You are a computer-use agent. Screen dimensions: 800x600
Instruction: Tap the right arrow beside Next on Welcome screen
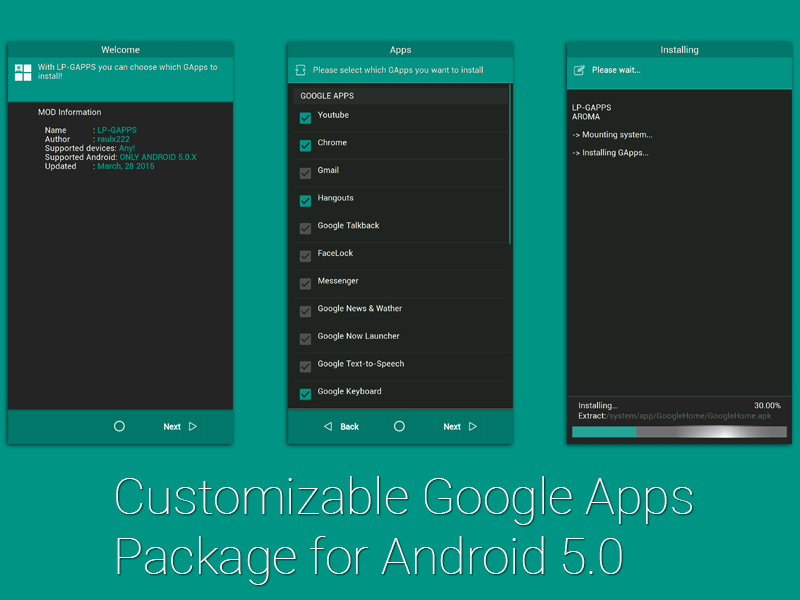coord(193,426)
